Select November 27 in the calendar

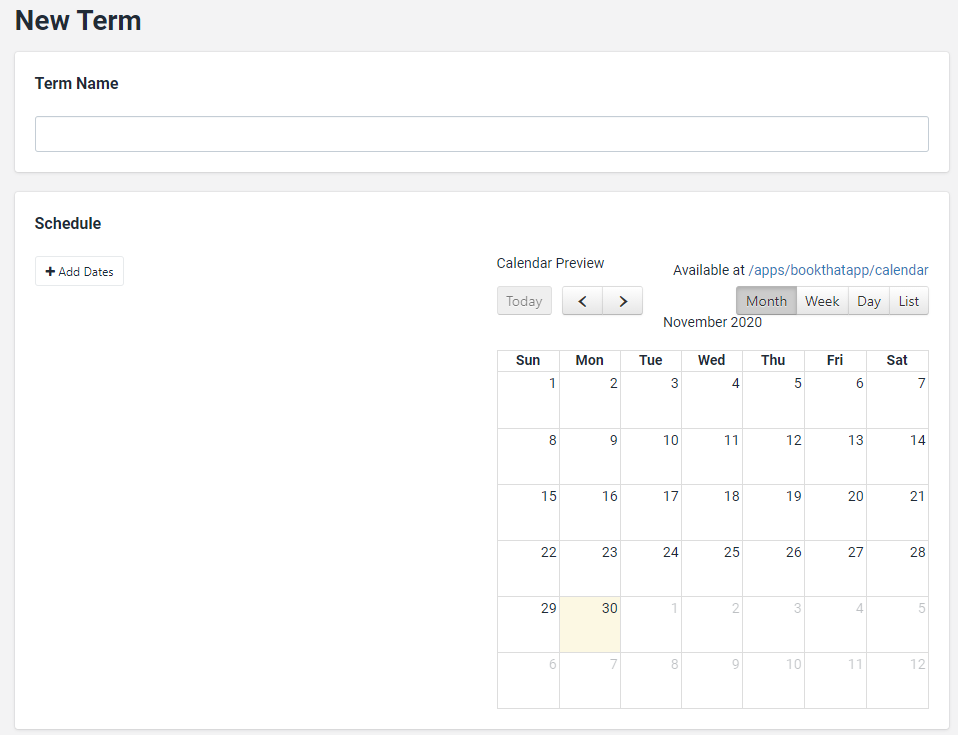pyautogui.click(x=835, y=569)
